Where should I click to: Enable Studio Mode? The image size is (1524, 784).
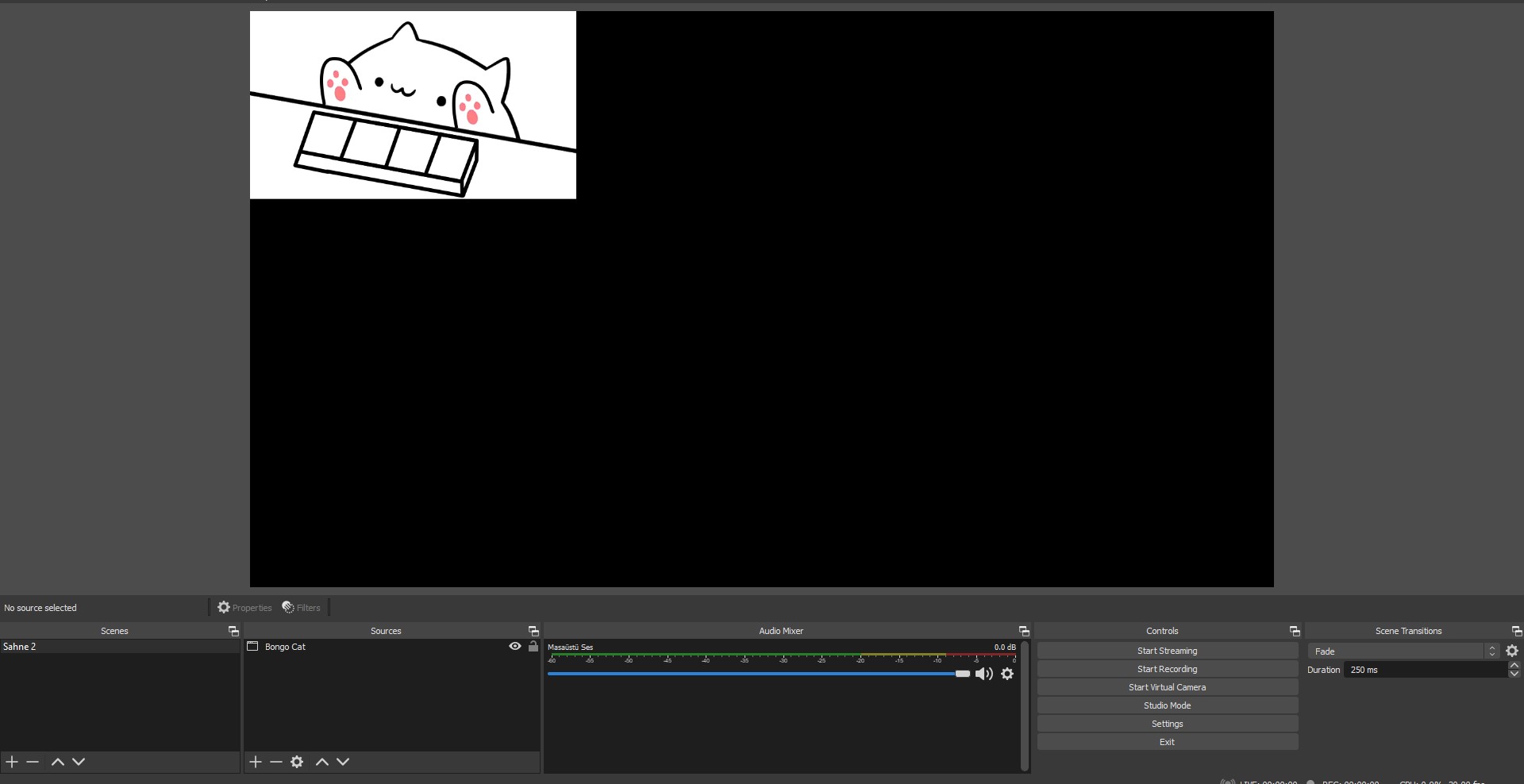click(x=1167, y=705)
